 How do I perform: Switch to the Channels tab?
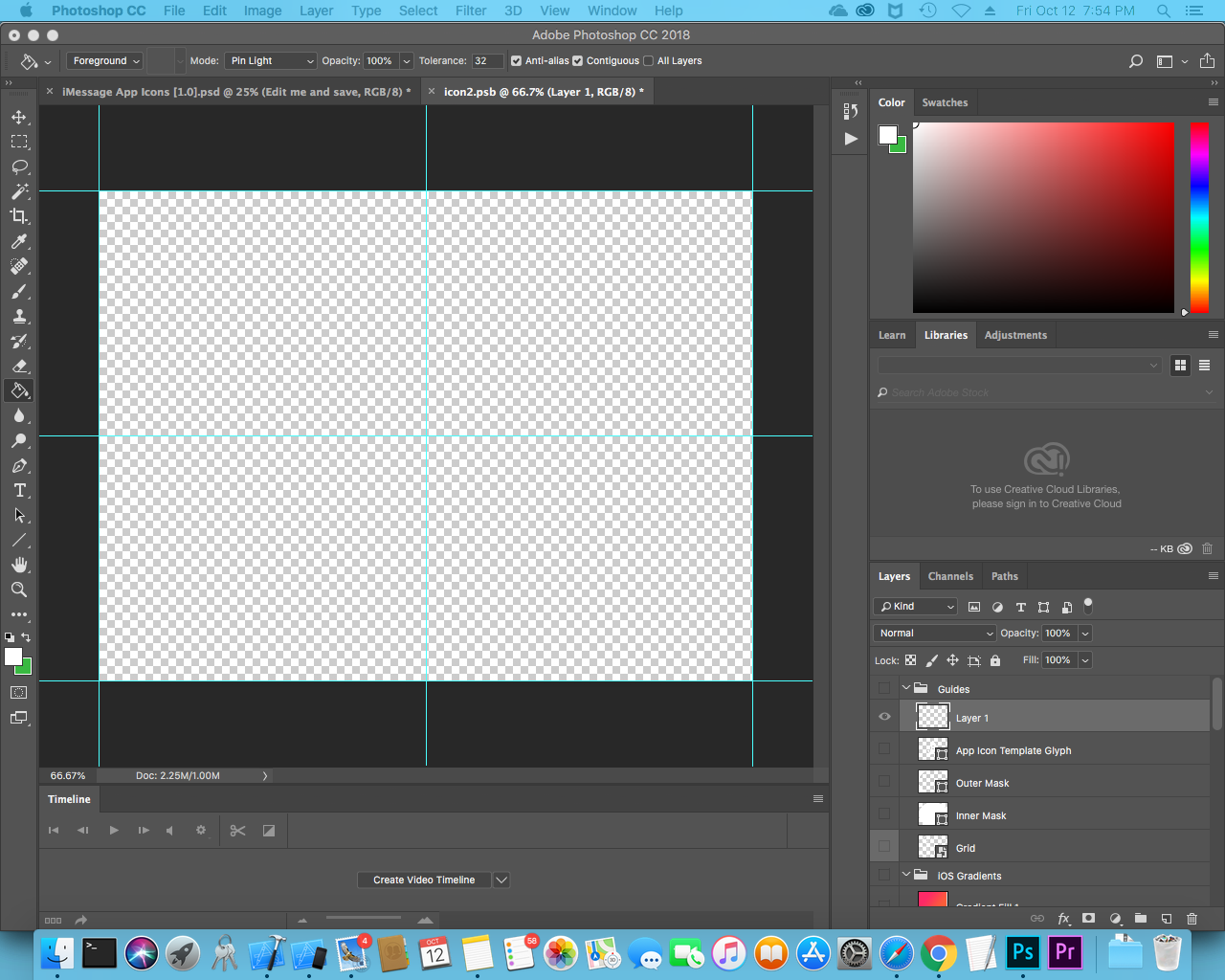point(950,576)
